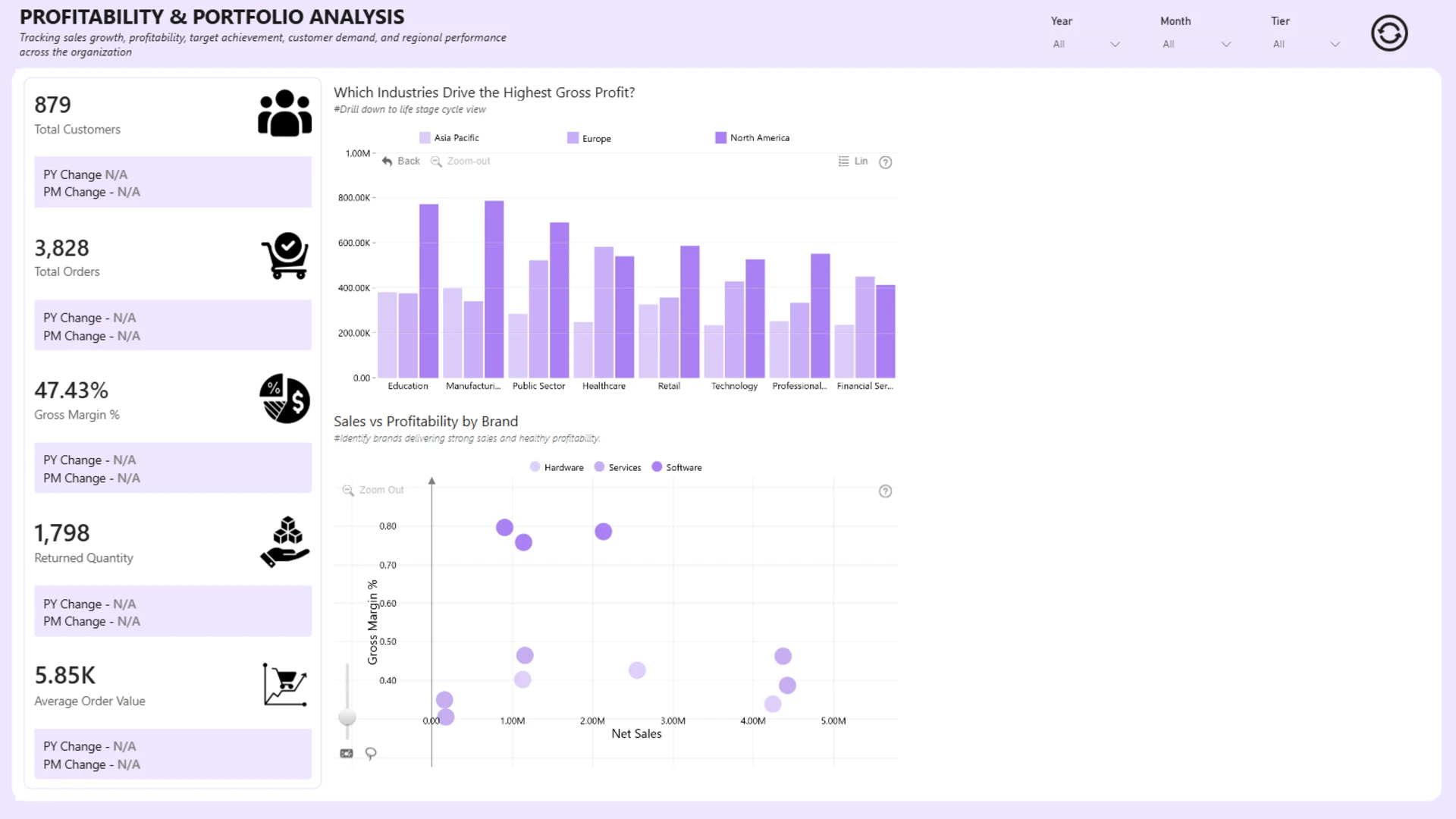
Task: Select the Hardware point near 2.50M net sales
Action: (x=637, y=670)
